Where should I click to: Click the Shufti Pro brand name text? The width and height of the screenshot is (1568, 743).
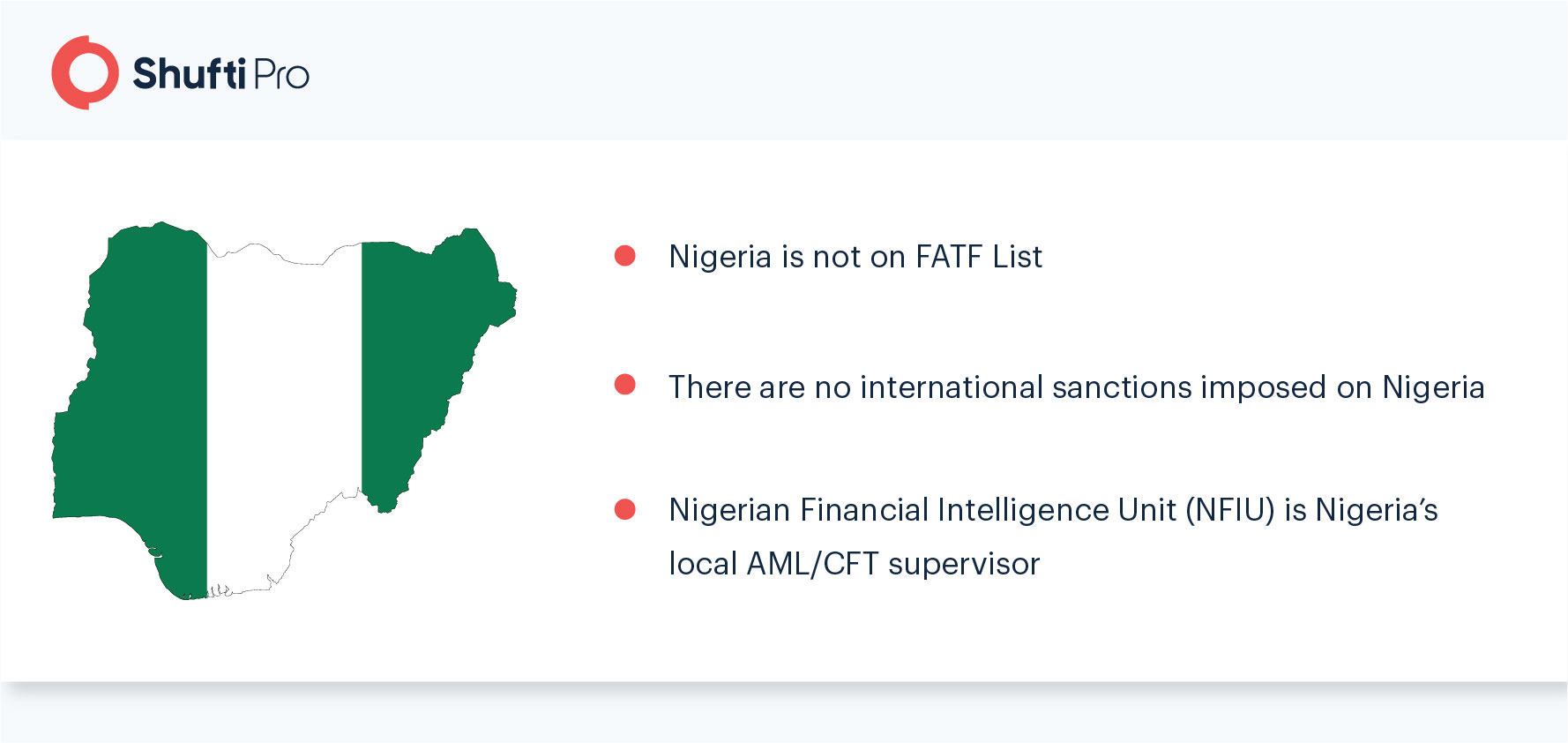click(x=220, y=73)
